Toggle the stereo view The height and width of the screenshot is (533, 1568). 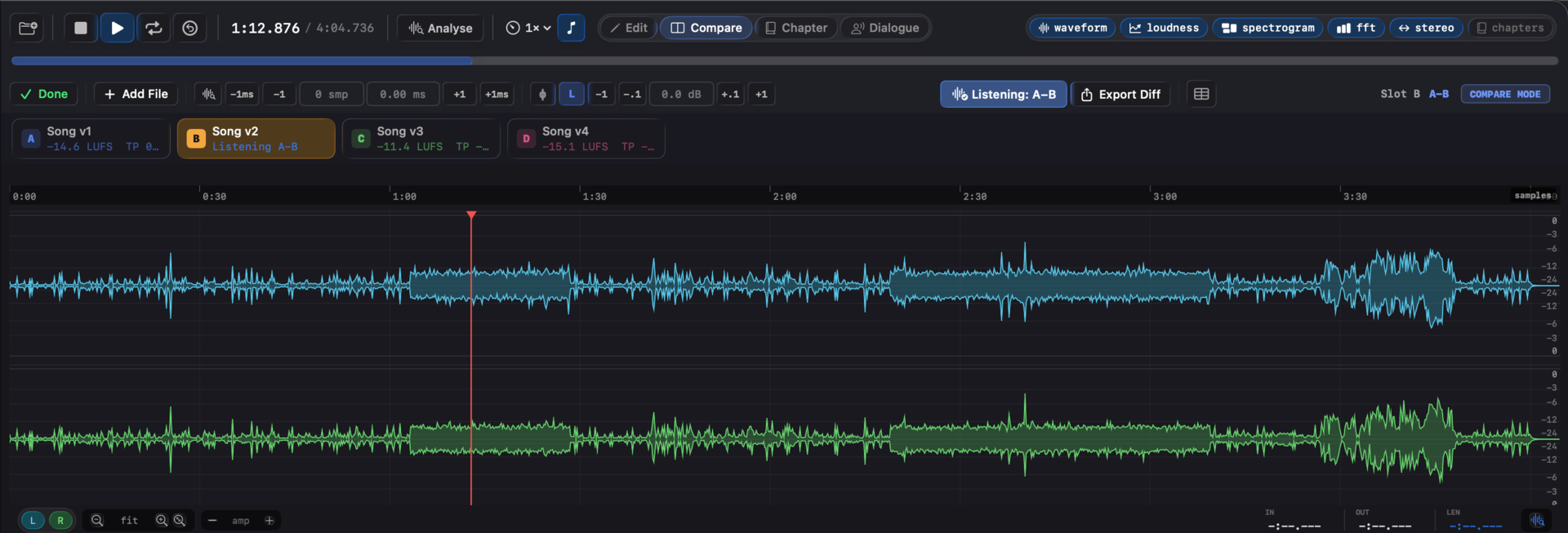point(1426,28)
